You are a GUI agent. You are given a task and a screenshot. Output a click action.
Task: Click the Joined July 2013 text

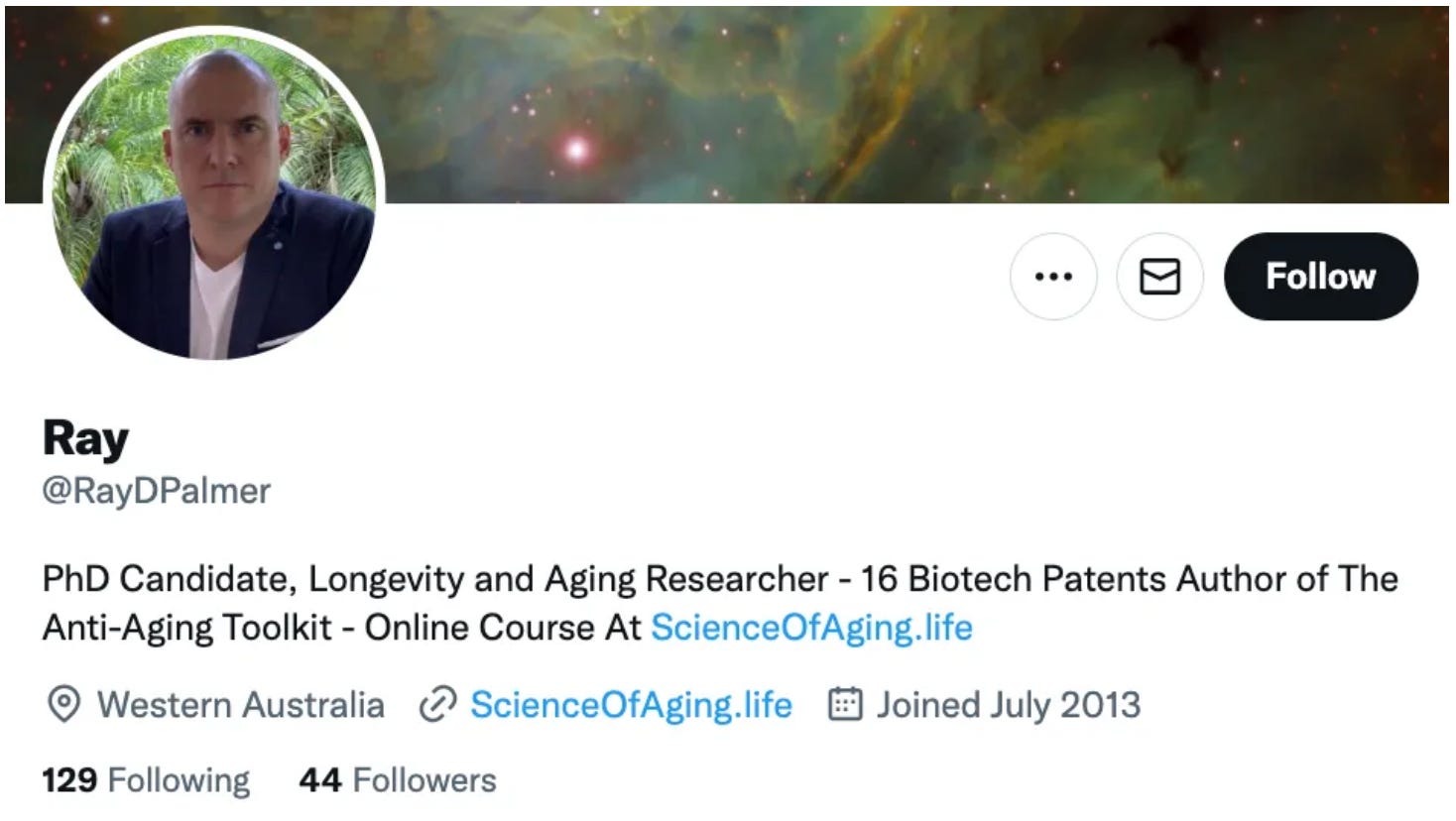tap(1008, 705)
